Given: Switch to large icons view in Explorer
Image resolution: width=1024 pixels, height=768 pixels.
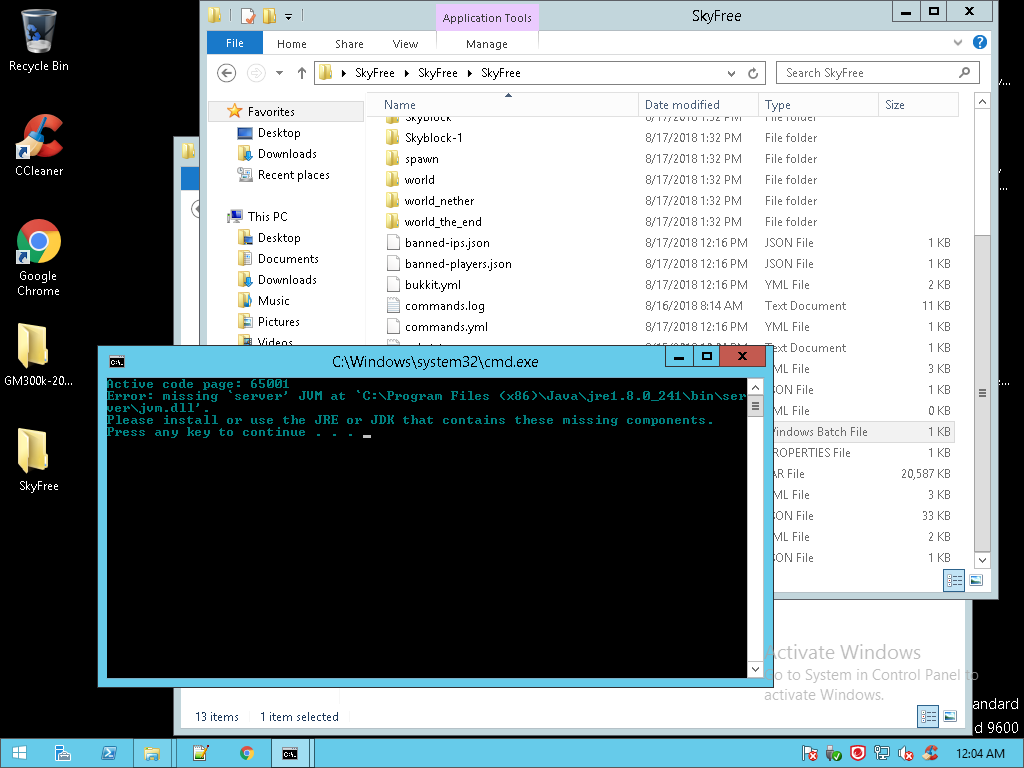Looking at the screenshot, I should tap(975, 580).
